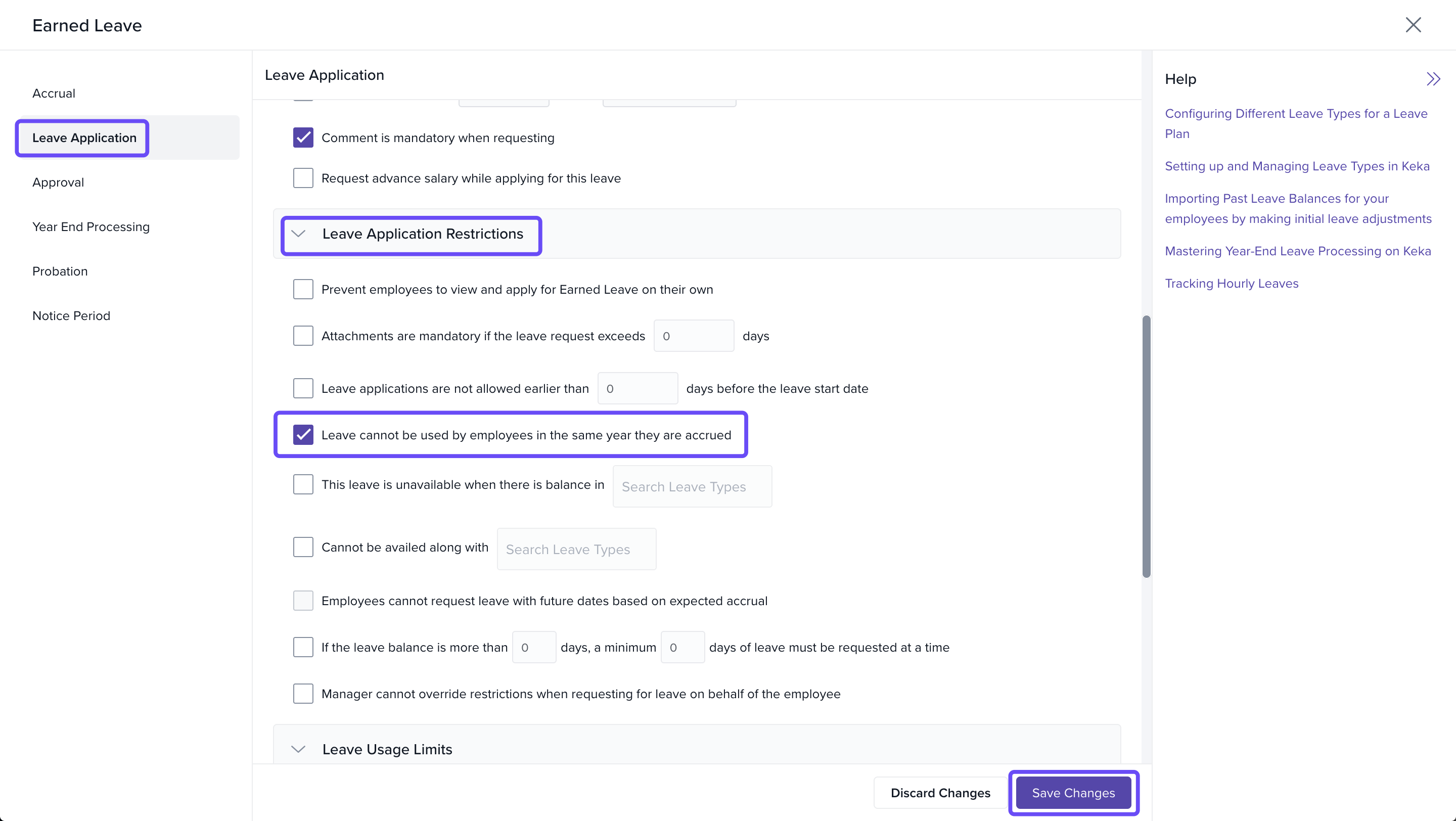The width and height of the screenshot is (1456, 821).
Task: Click Discard Changes button
Action: (940, 793)
